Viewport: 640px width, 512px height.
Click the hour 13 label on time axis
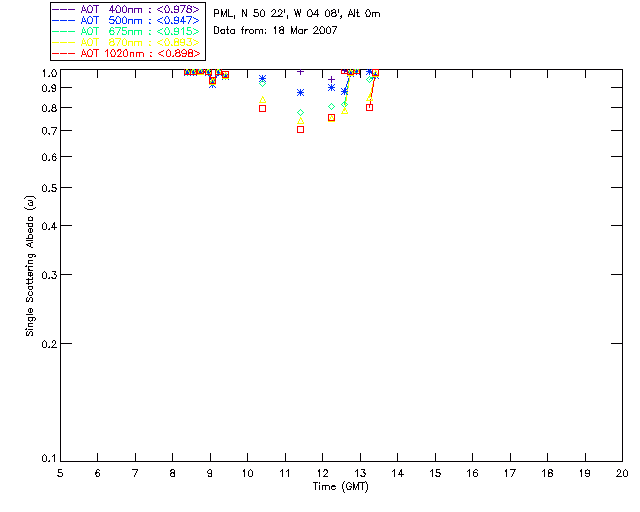point(360,473)
